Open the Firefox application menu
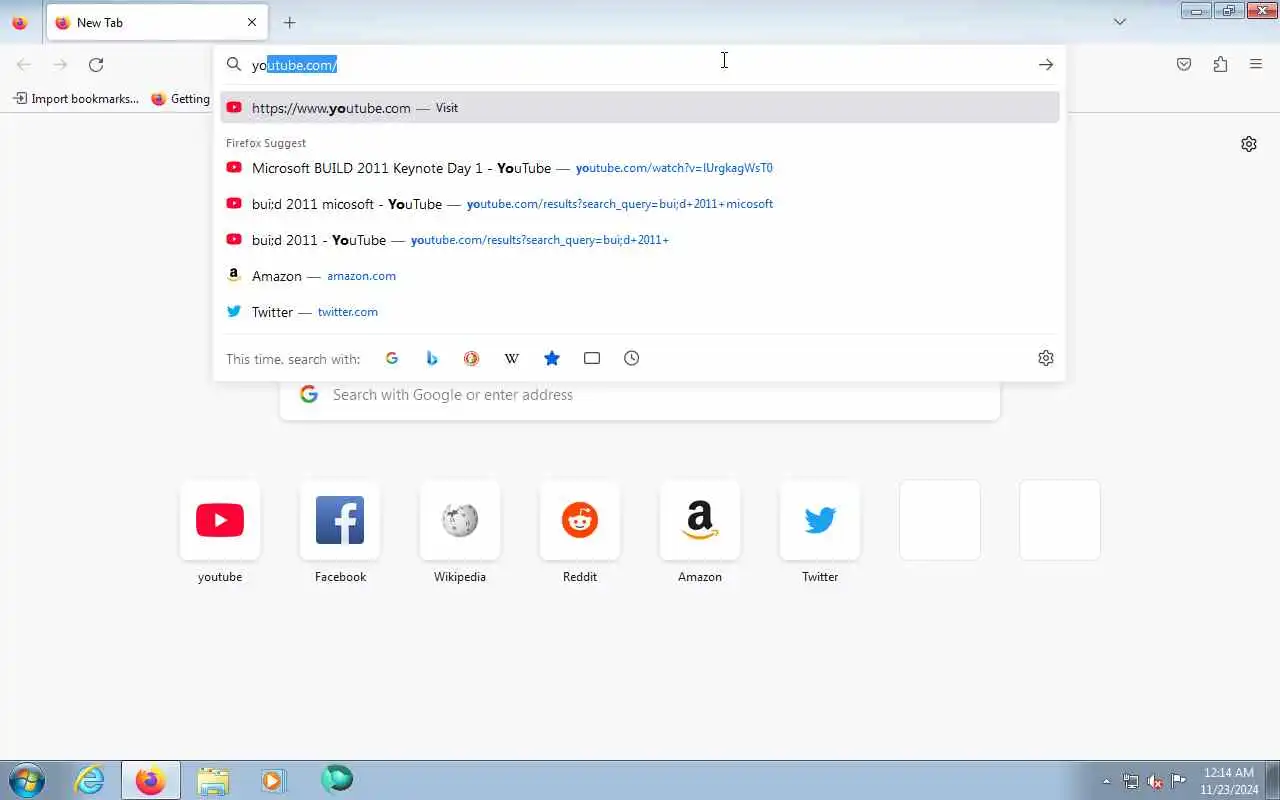 [x=1256, y=65]
